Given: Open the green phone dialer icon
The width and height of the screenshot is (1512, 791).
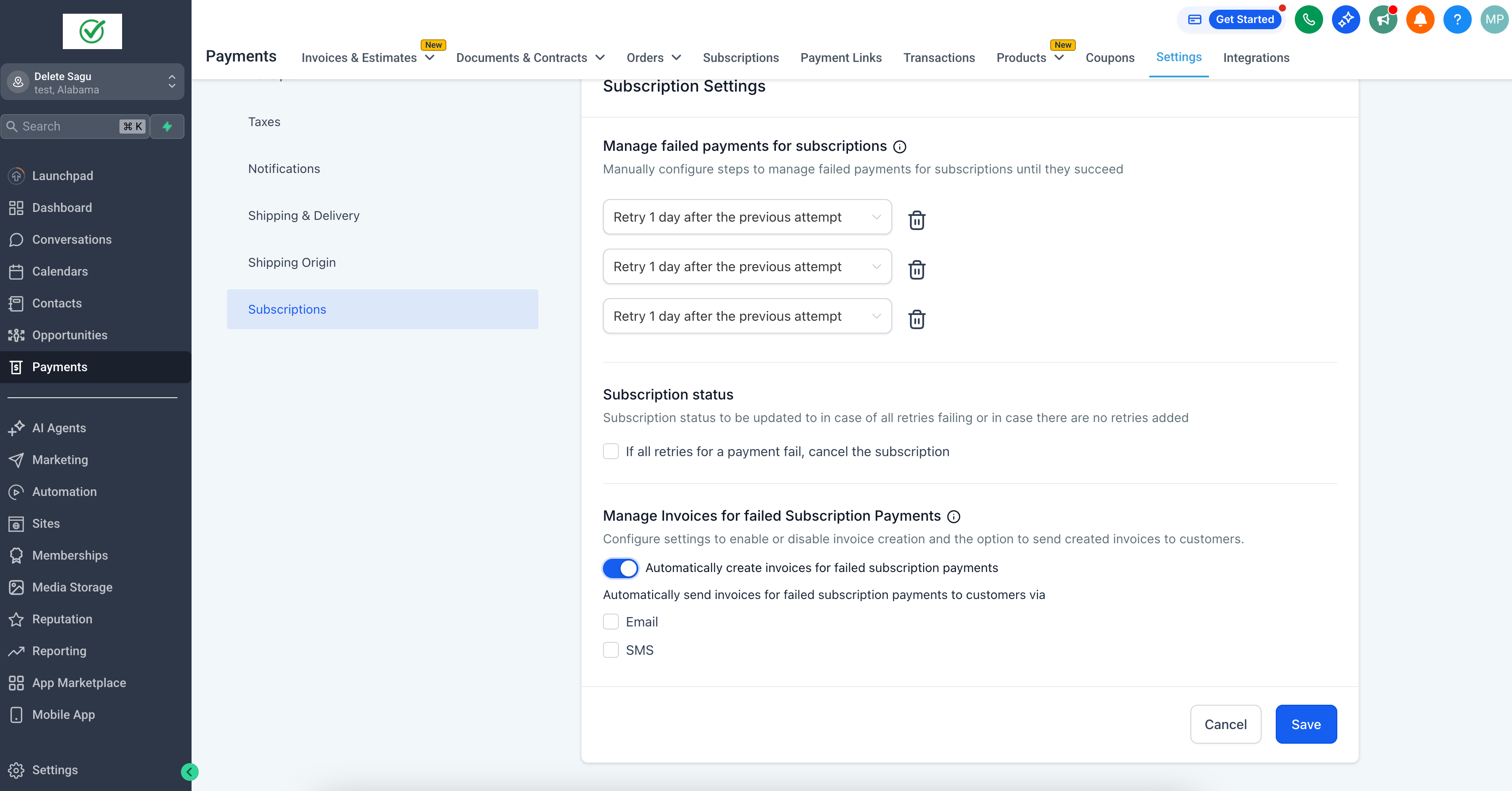Looking at the screenshot, I should point(1309,19).
